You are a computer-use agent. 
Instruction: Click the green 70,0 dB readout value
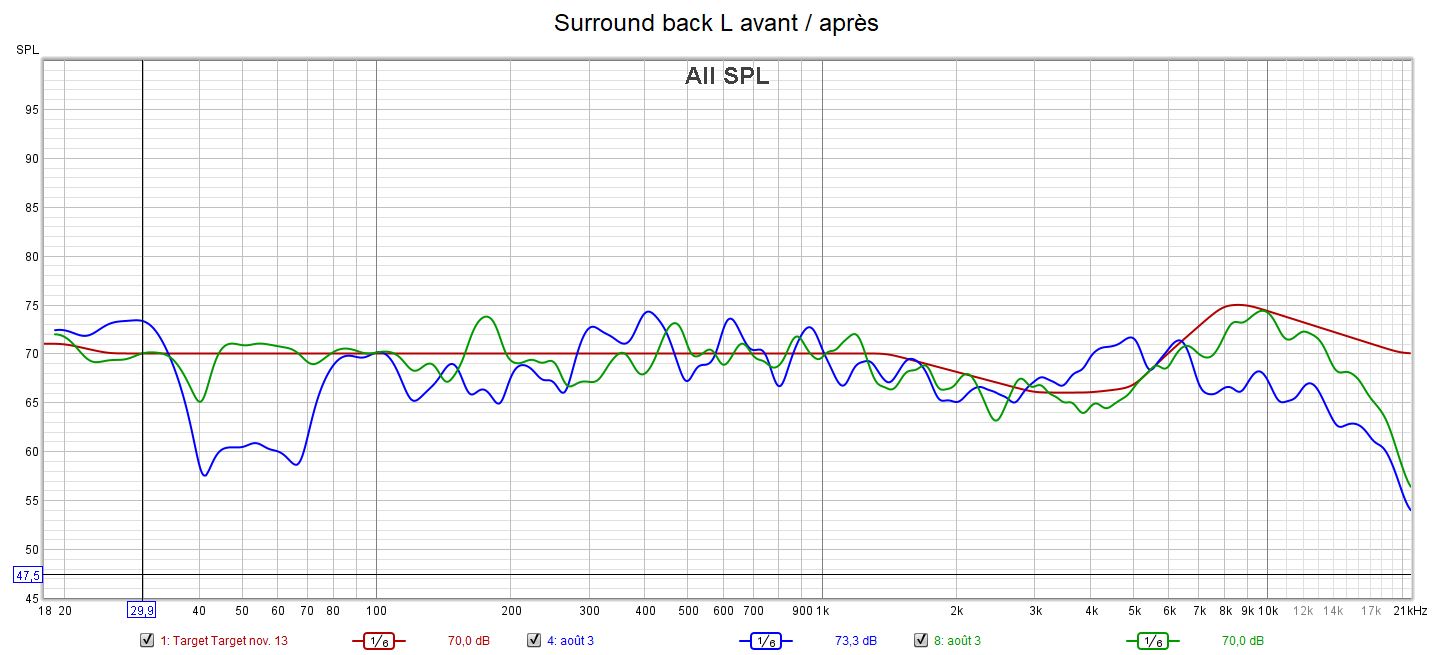(1243, 641)
